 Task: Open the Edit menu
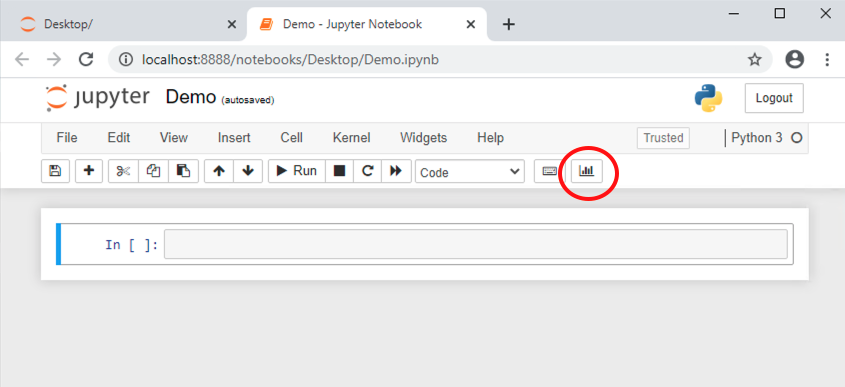[x=119, y=138]
